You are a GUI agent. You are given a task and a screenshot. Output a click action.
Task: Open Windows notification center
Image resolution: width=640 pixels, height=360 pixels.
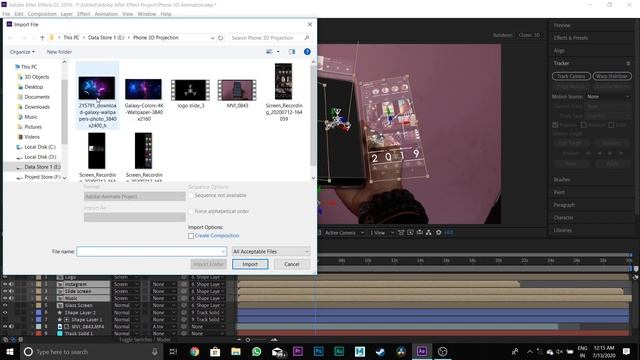tap(626, 351)
